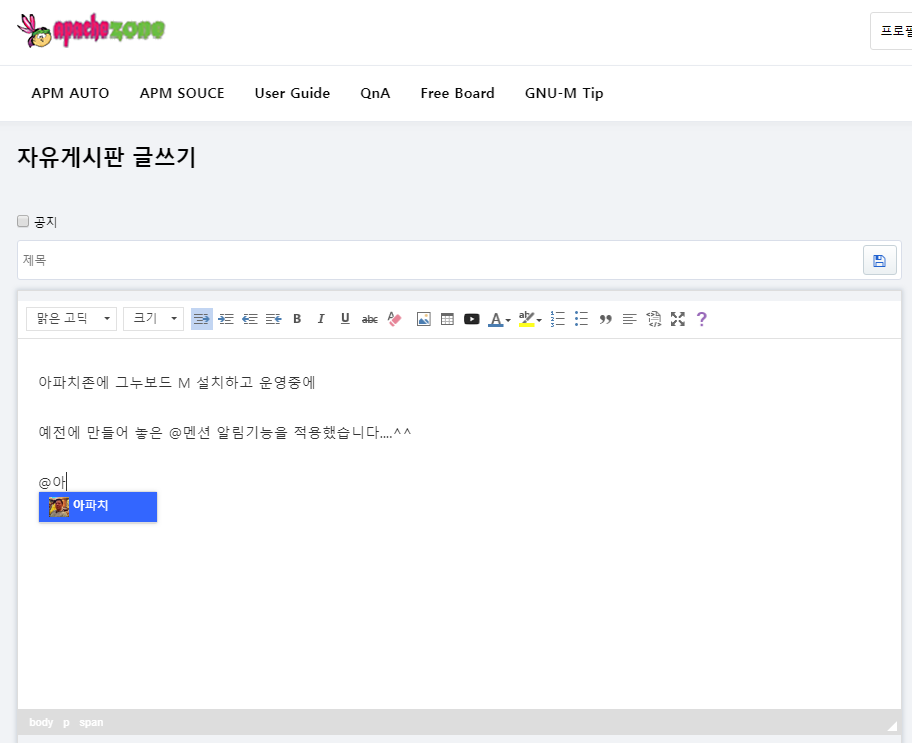Viewport: 912px width, 743px height.
Task: Check the 공지 notice checkbox
Action: click(23, 221)
